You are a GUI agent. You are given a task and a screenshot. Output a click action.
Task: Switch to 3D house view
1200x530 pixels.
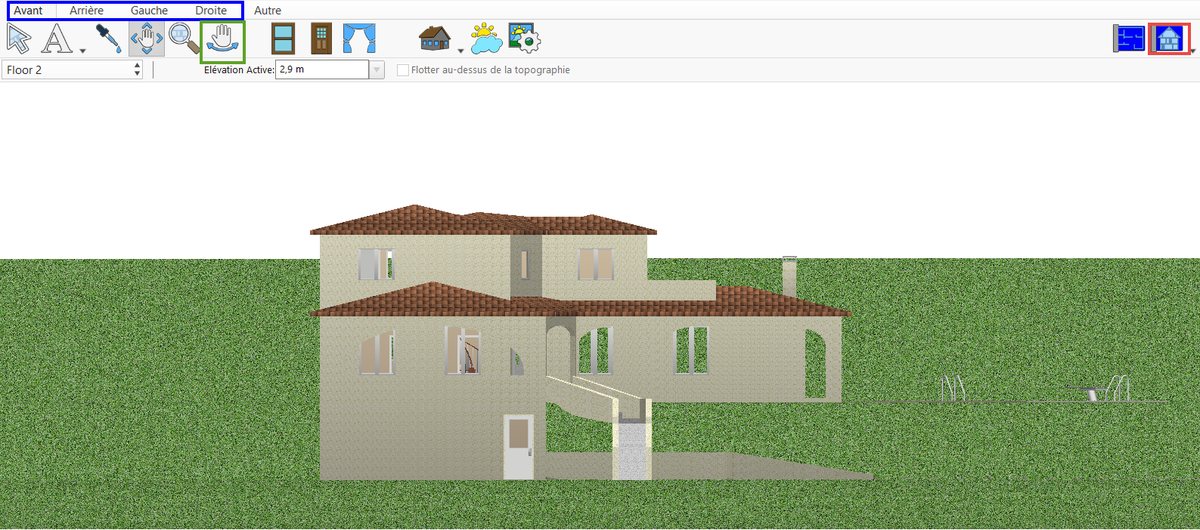(x=1168, y=39)
